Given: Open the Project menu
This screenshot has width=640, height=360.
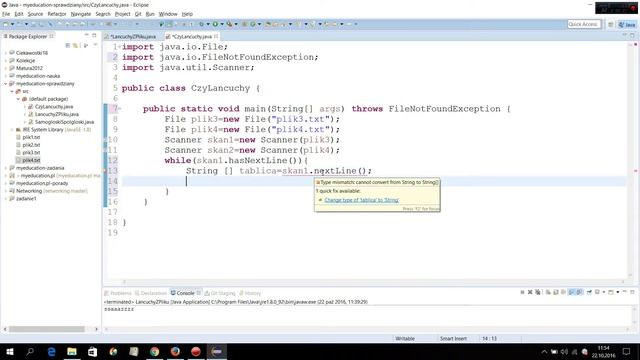Looking at the screenshot, I should click(122, 14).
